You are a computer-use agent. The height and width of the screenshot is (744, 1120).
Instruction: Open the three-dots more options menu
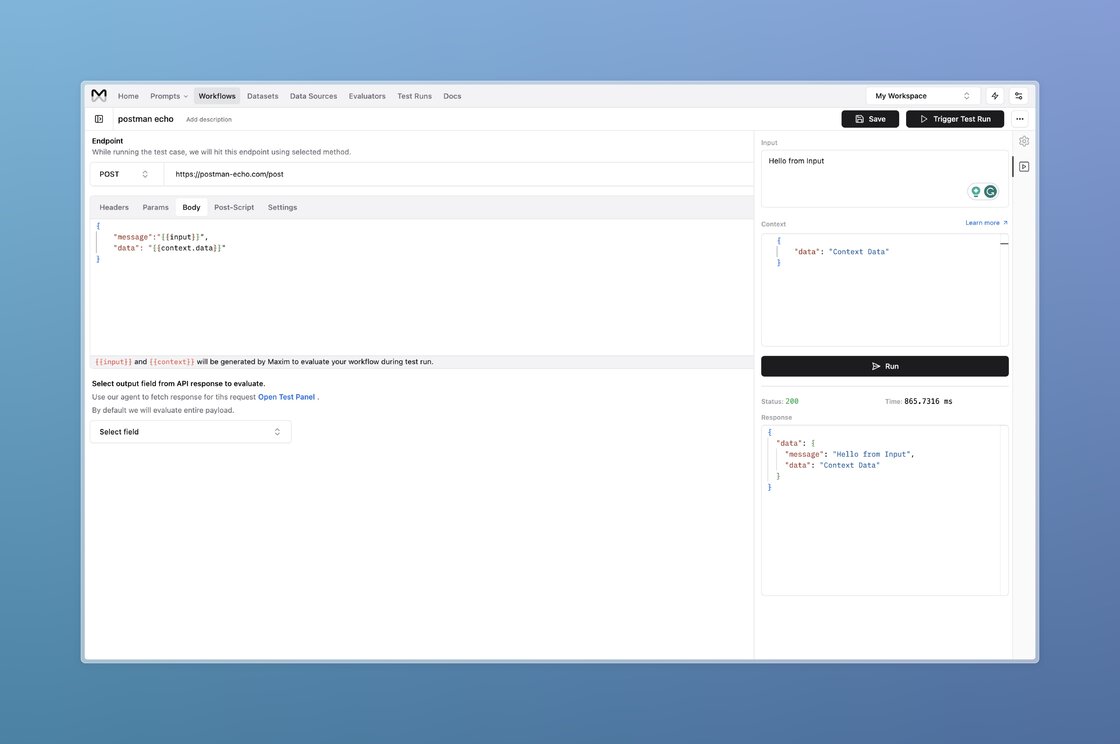[x=1019, y=119]
